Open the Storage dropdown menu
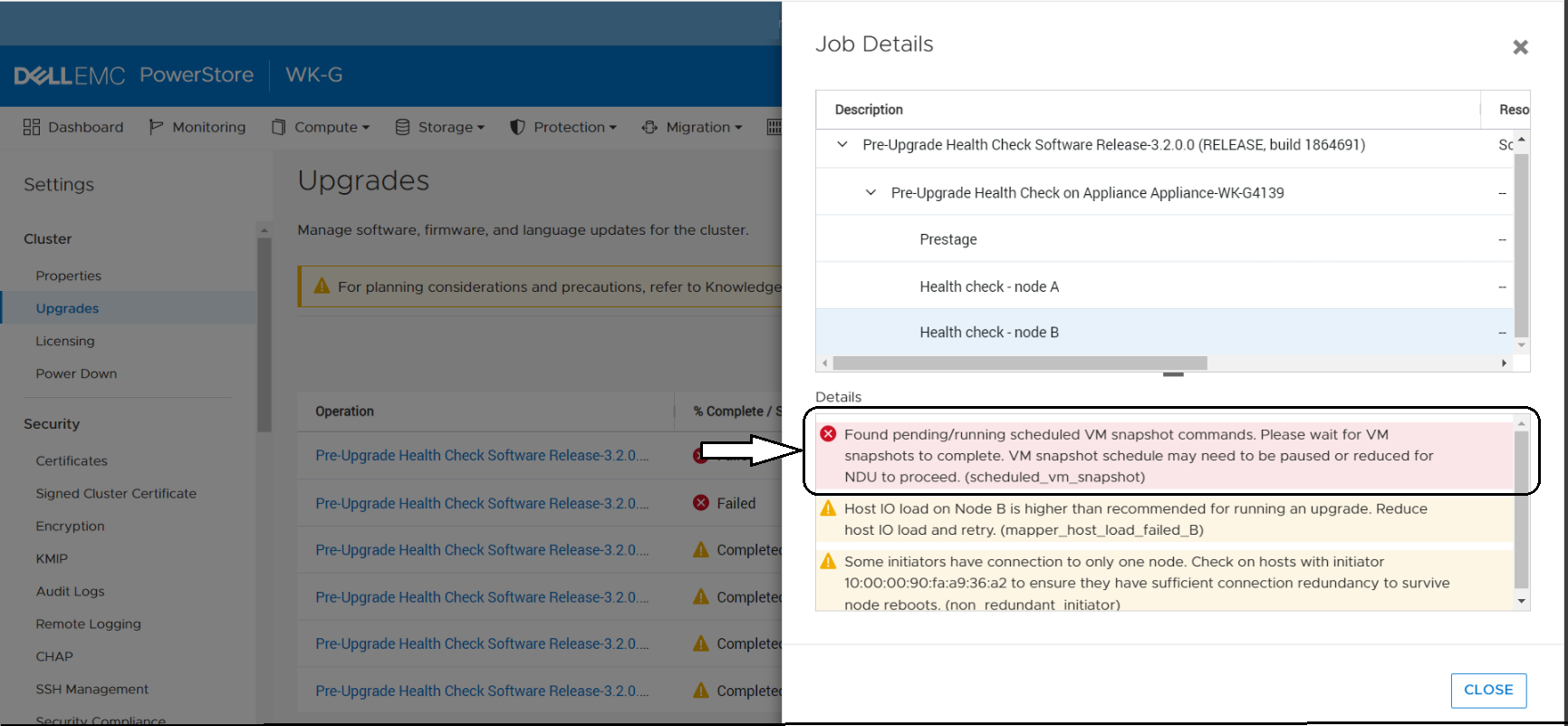 click(x=440, y=127)
